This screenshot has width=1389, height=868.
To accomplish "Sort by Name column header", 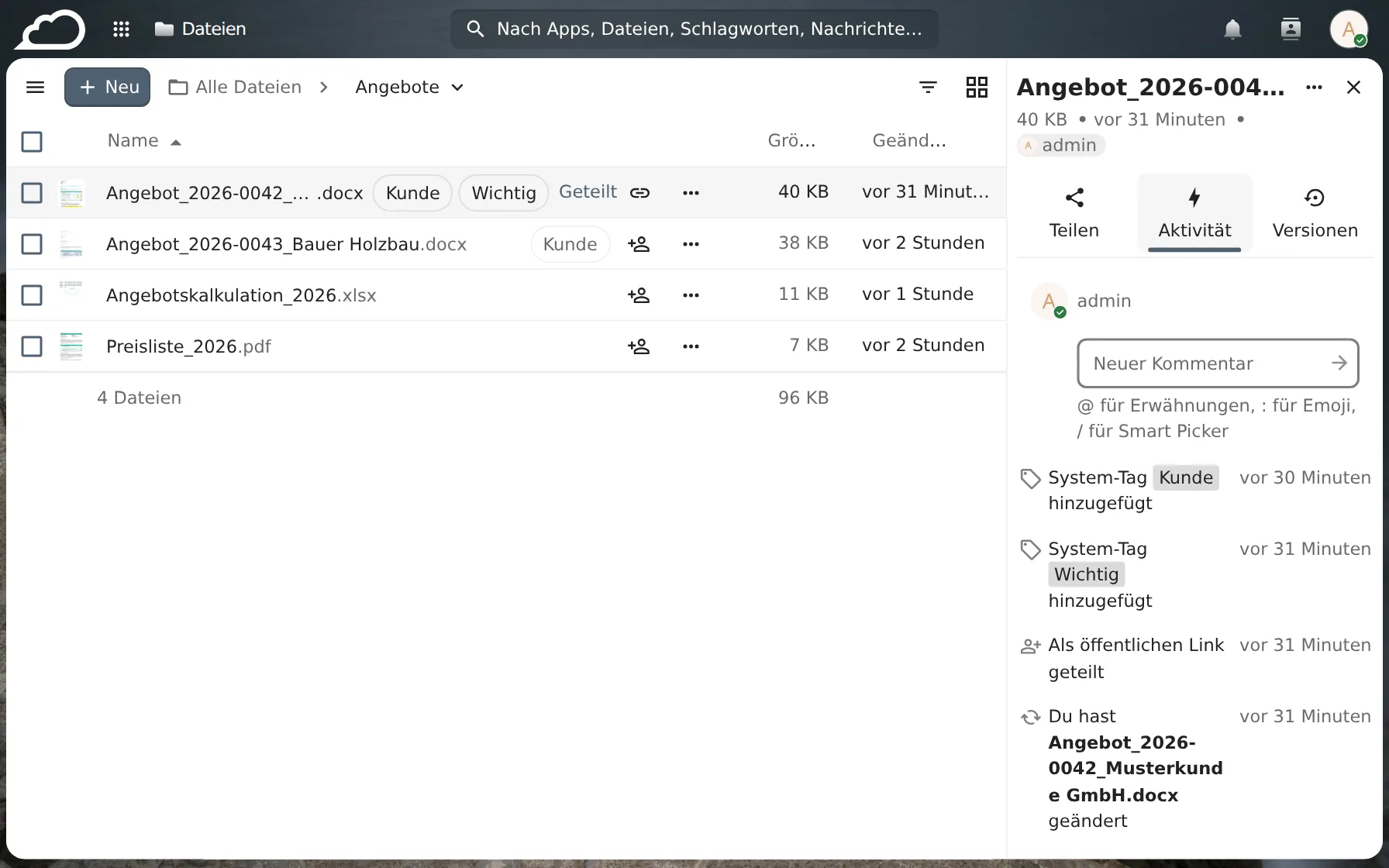I will tap(144, 141).
